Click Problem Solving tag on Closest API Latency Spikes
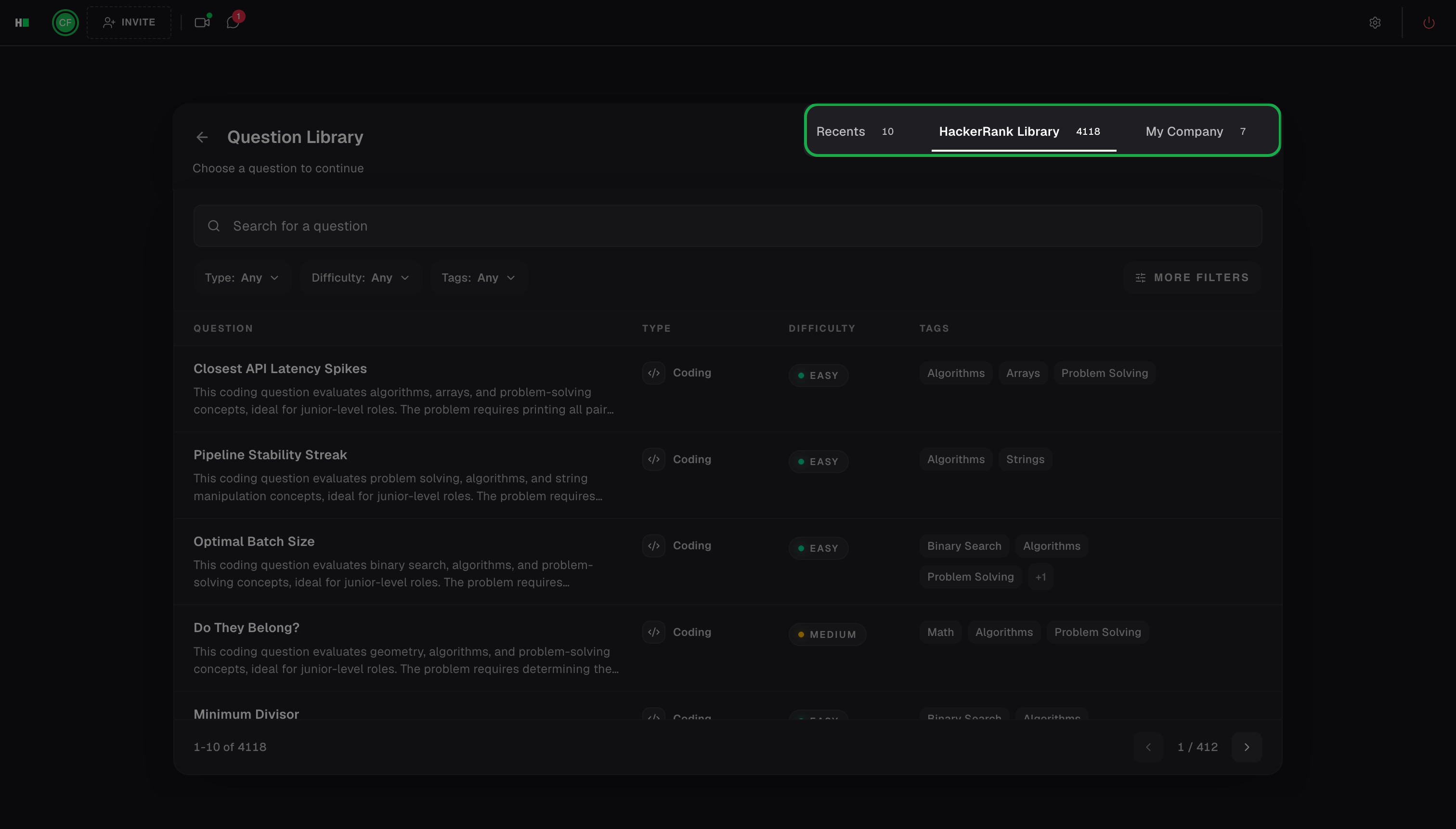 click(1104, 374)
